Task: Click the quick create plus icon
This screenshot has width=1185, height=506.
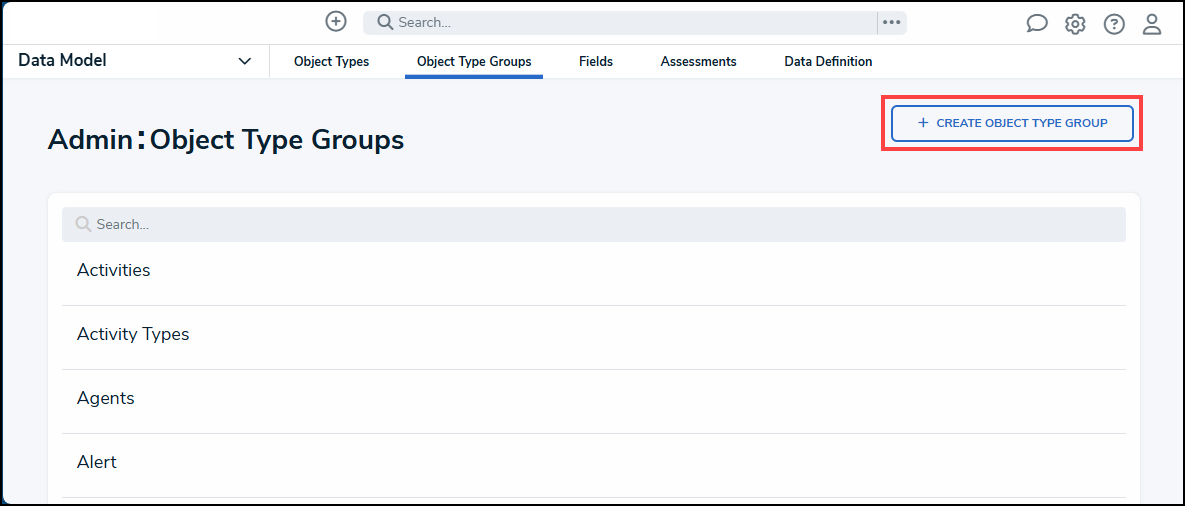Action: click(x=336, y=22)
